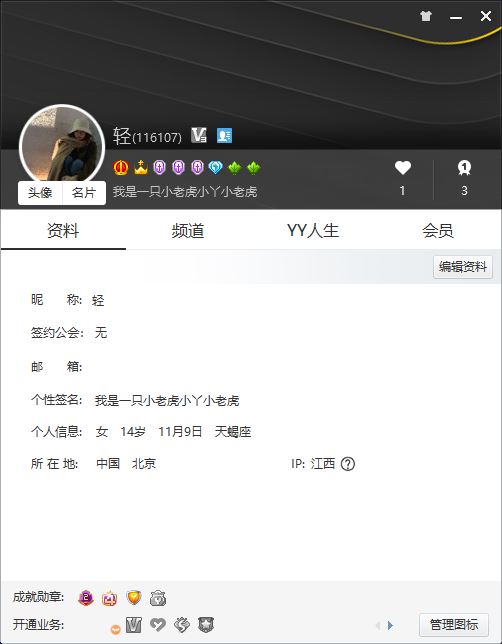This screenshot has height=644, width=502.
Task: Click the ribbon badge icon above 3
Action: 464,168
